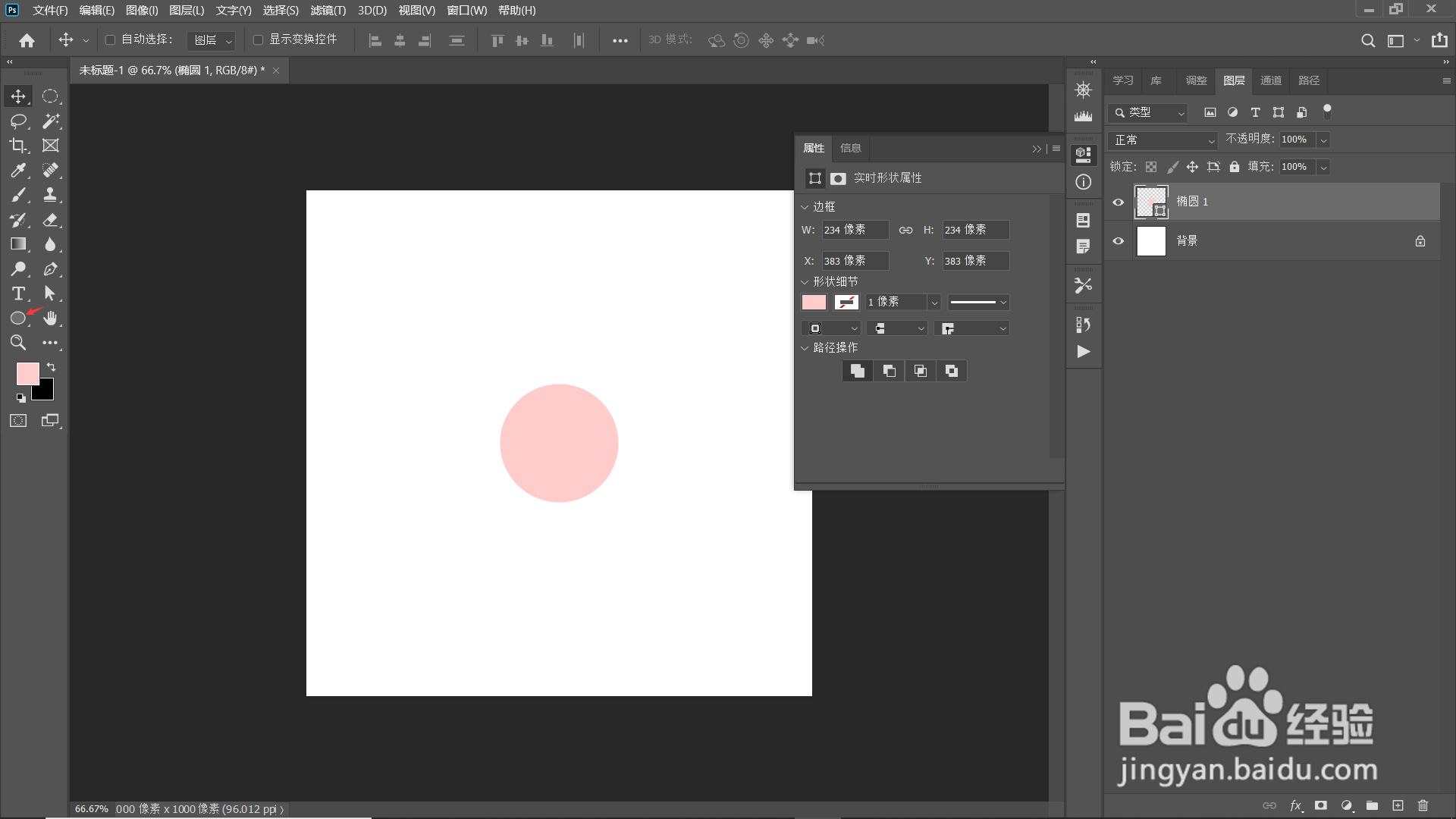Image resolution: width=1456 pixels, height=819 pixels.
Task: Open the 滤镜(T) menu
Action: coord(328,11)
